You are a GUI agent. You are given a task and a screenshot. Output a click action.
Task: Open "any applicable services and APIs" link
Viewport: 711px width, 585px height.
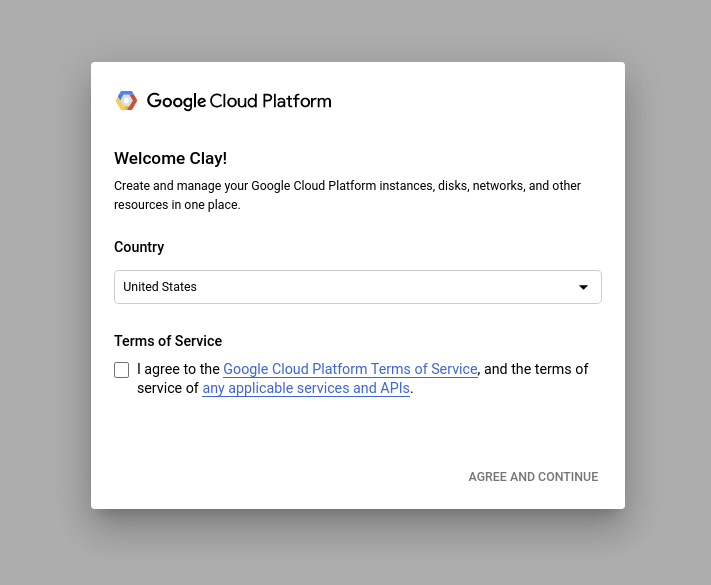(306, 388)
